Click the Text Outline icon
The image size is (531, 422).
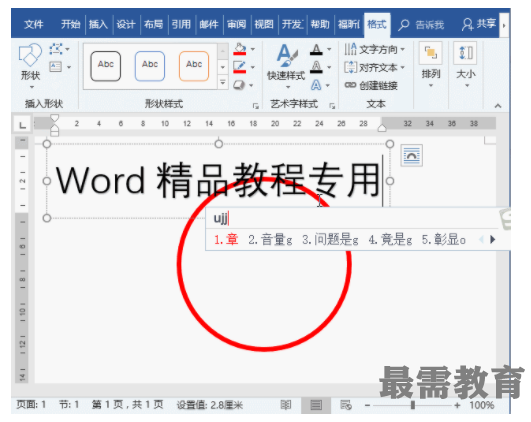(316, 67)
